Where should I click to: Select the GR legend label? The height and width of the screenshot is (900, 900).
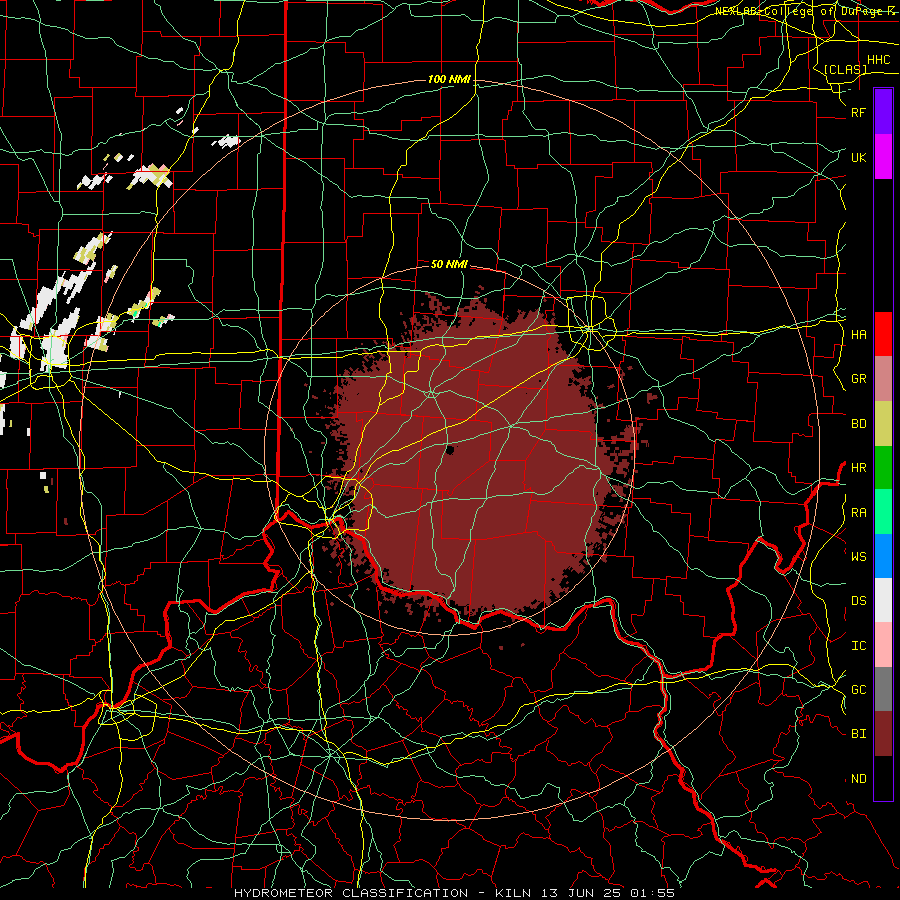tap(858, 379)
